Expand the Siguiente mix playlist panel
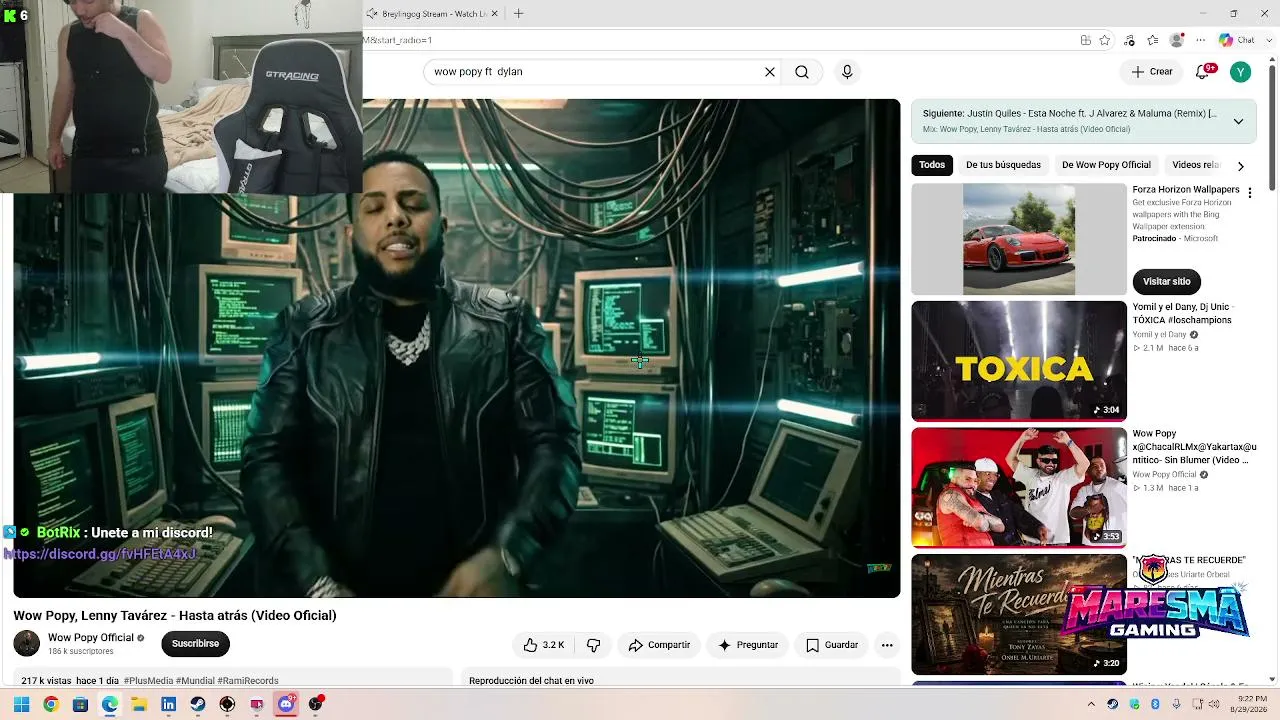This screenshot has height=720, width=1280. click(x=1238, y=121)
